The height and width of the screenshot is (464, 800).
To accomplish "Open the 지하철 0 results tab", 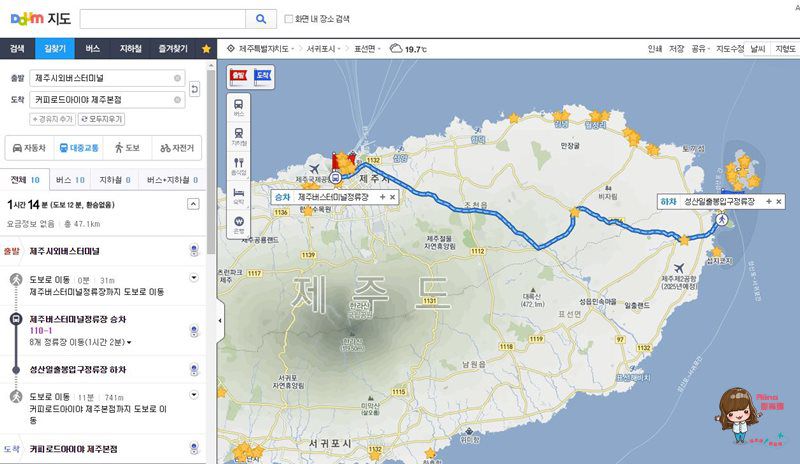I will click(115, 180).
